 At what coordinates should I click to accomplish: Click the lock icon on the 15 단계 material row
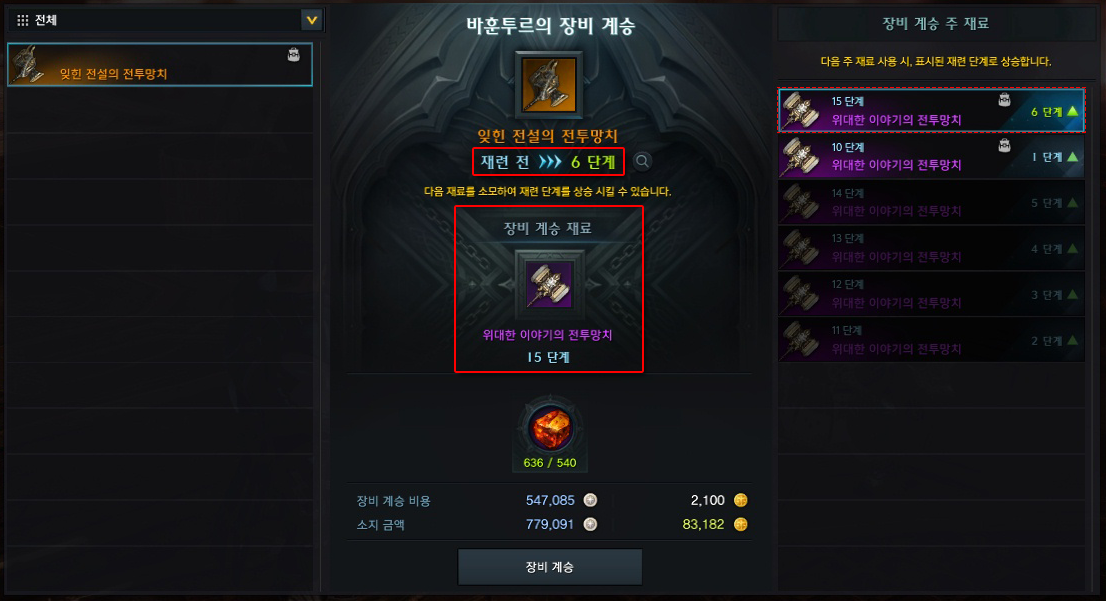pyautogui.click(x=1004, y=100)
